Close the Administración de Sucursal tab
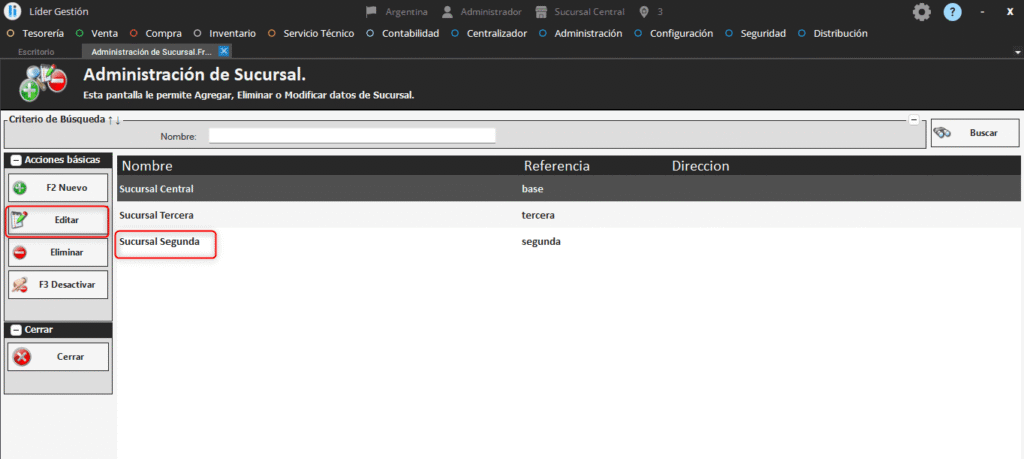The width and height of the screenshot is (1024, 459). tap(224, 51)
